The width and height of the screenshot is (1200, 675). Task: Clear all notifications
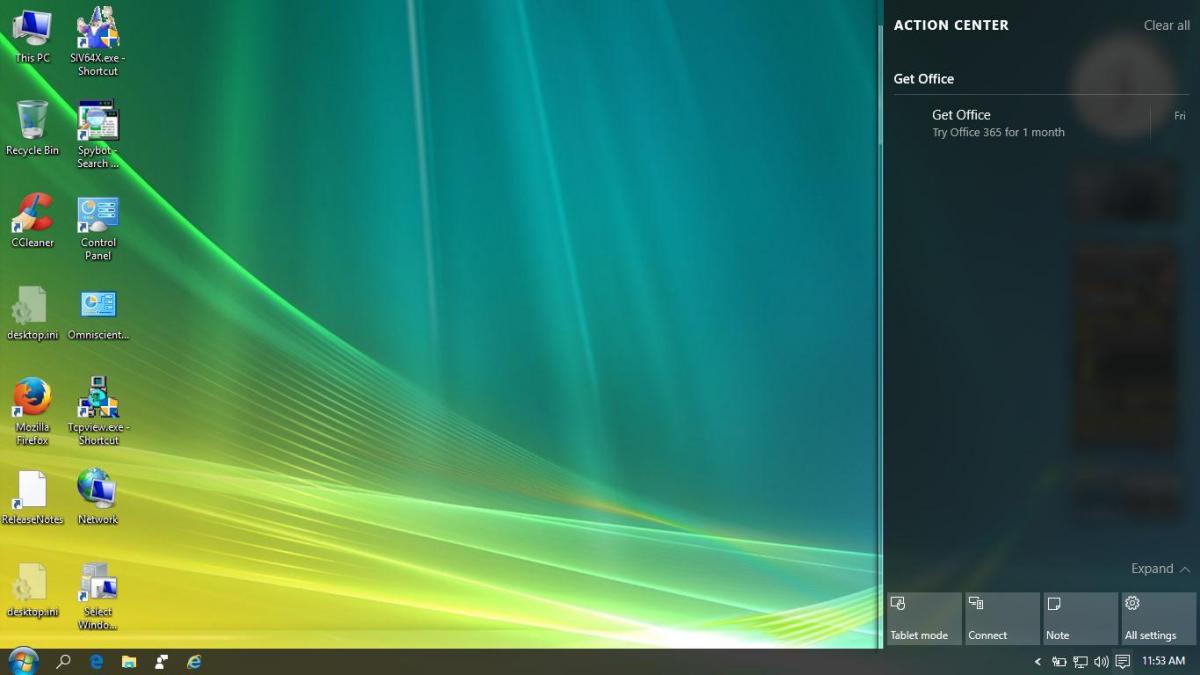1166,25
